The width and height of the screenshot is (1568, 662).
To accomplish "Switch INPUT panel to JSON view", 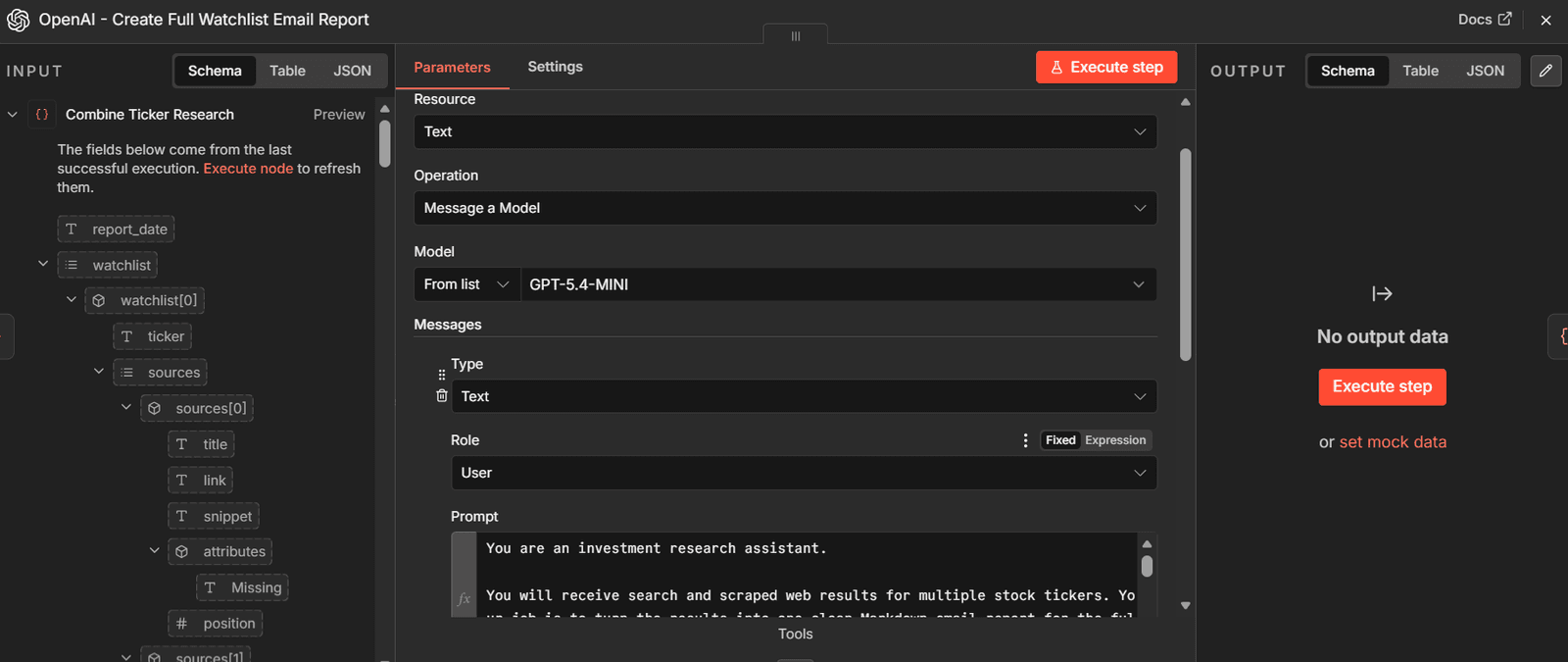I will (x=352, y=71).
